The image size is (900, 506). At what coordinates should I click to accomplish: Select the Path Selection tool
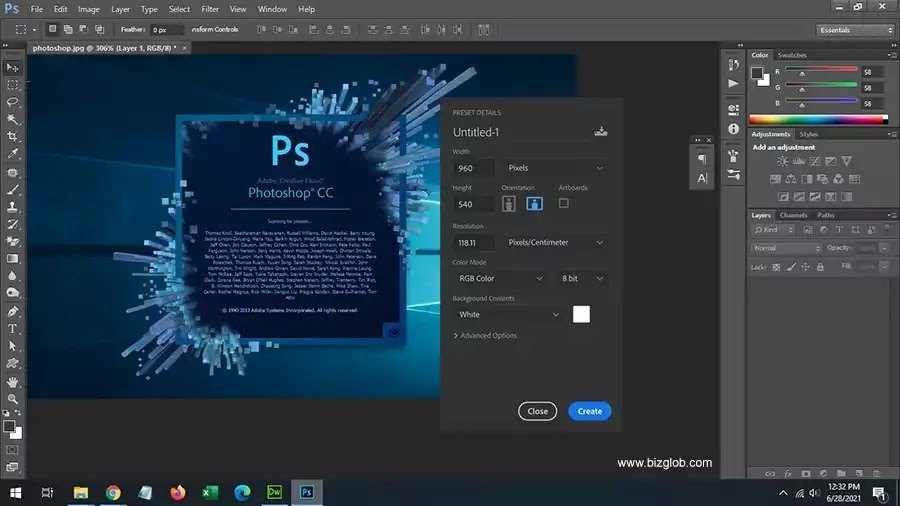point(12,346)
